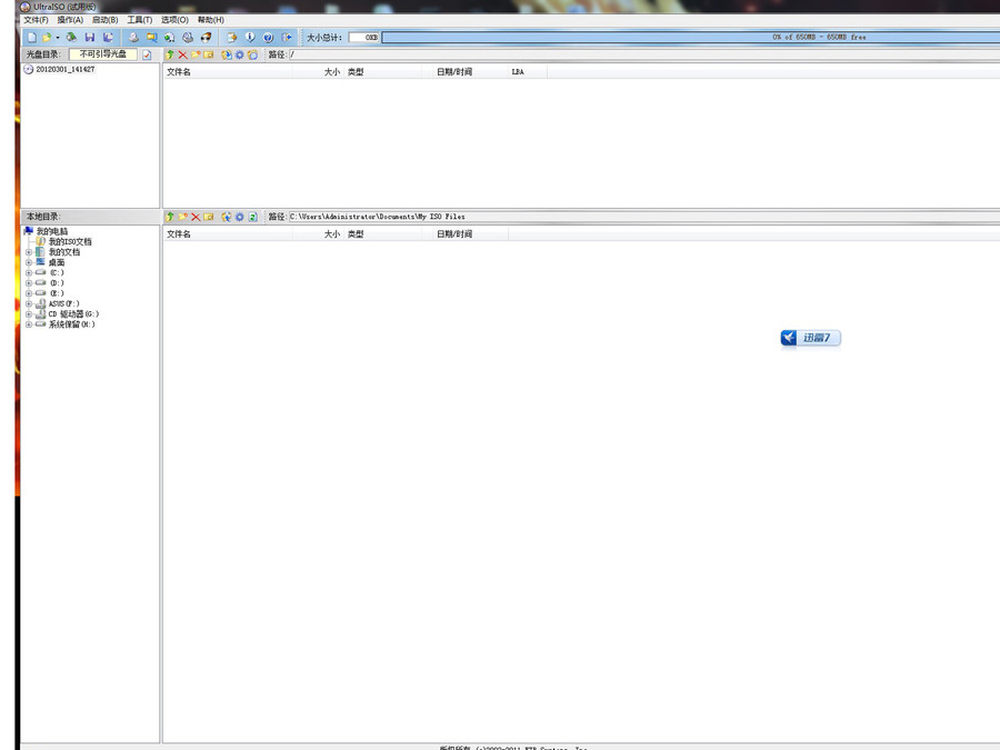
Task: Click the local 路径 field with My ISO Files
Action: (x=644, y=217)
